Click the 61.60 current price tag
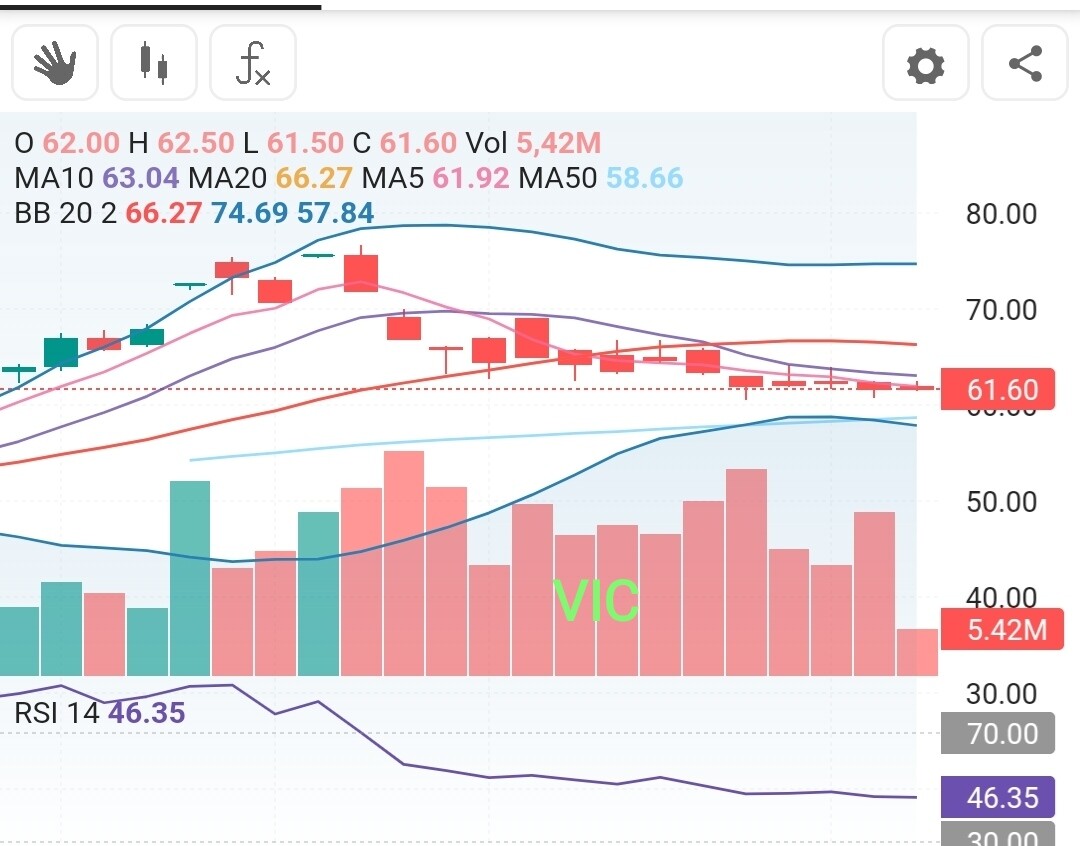 point(997,389)
